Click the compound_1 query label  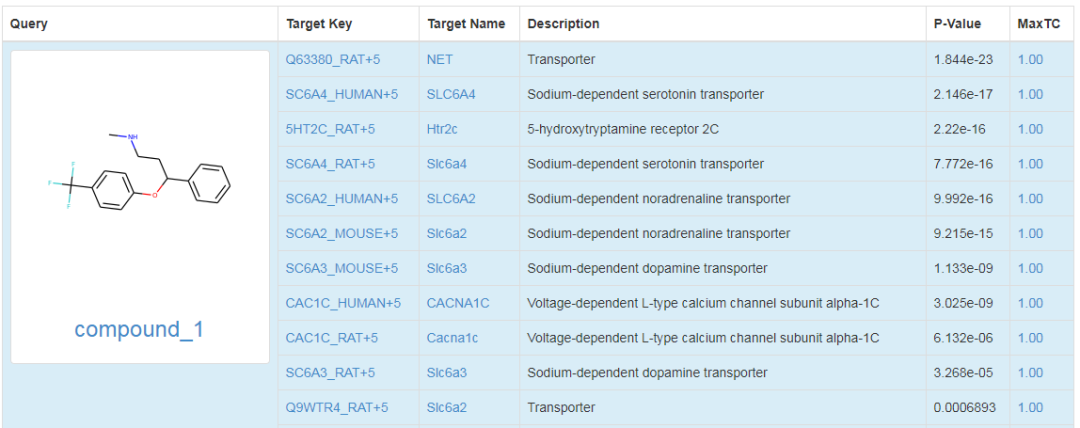[x=139, y=329]
